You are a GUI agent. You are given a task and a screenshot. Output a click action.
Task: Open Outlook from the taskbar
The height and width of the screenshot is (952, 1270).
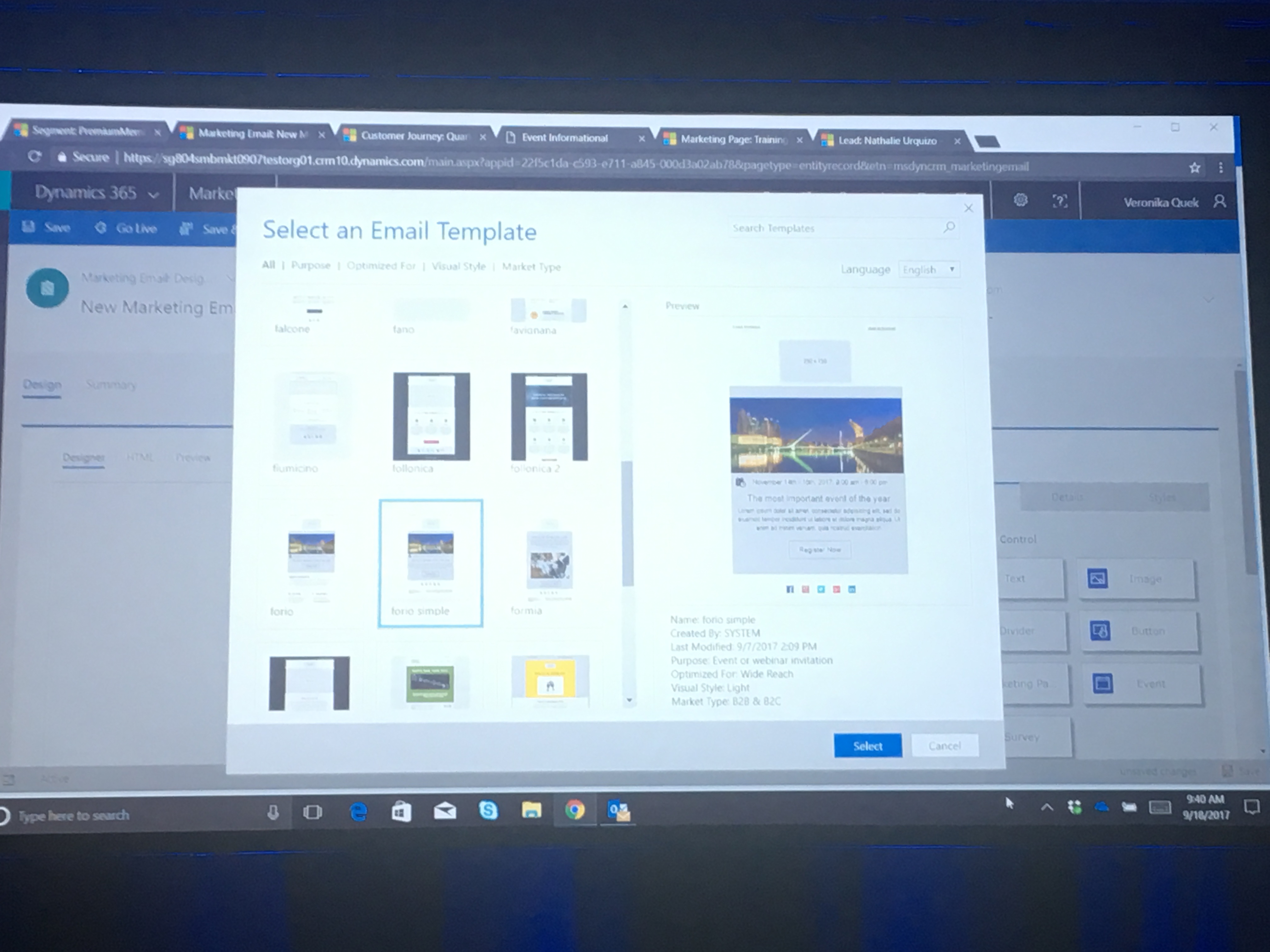tap(618, 811)
